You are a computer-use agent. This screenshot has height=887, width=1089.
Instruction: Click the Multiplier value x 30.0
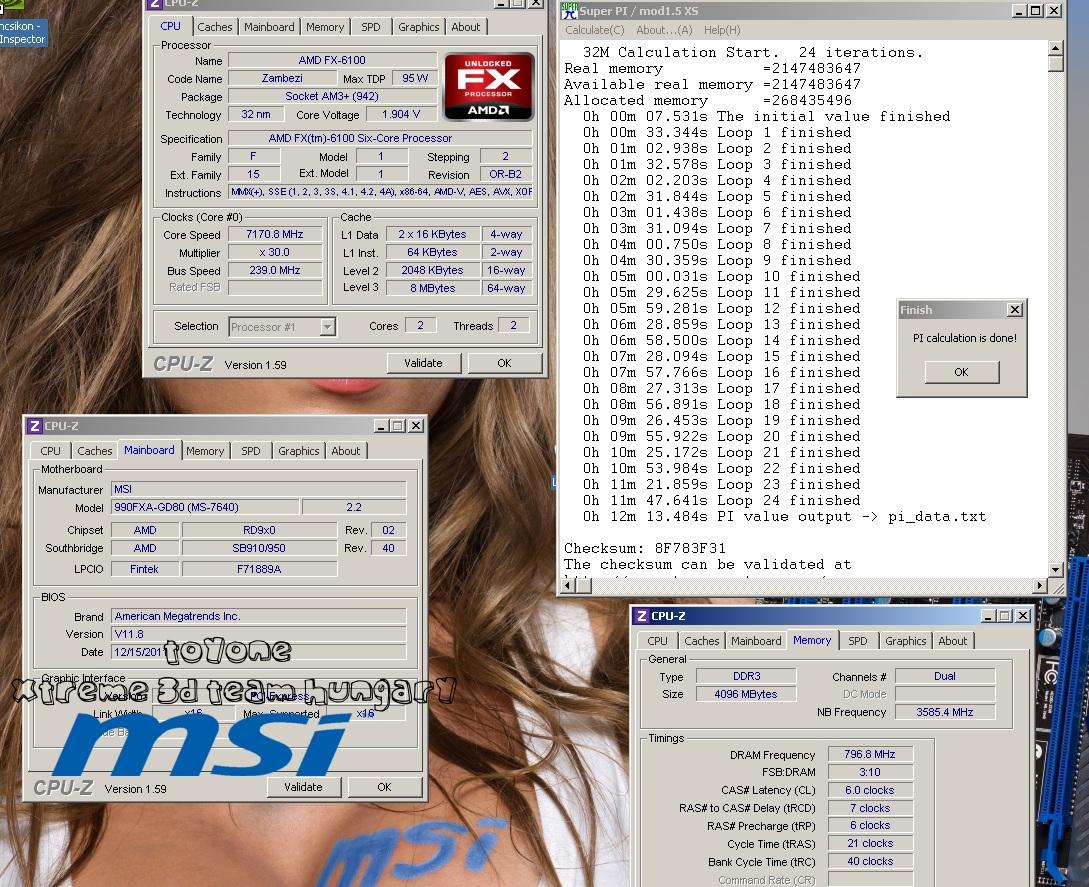click(x=275, y=252)
